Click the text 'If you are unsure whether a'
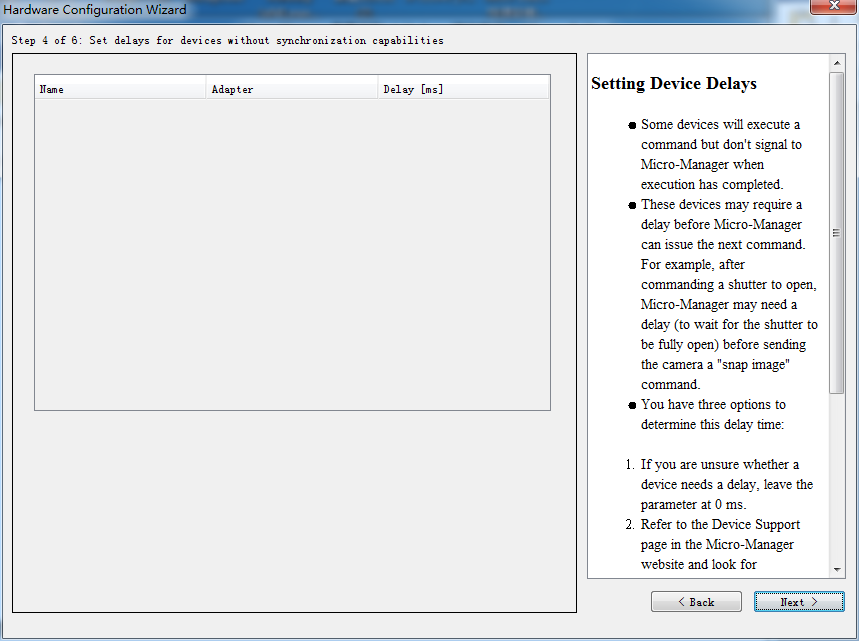The height and width of the screenshot is (641, 859). [720, 465]
